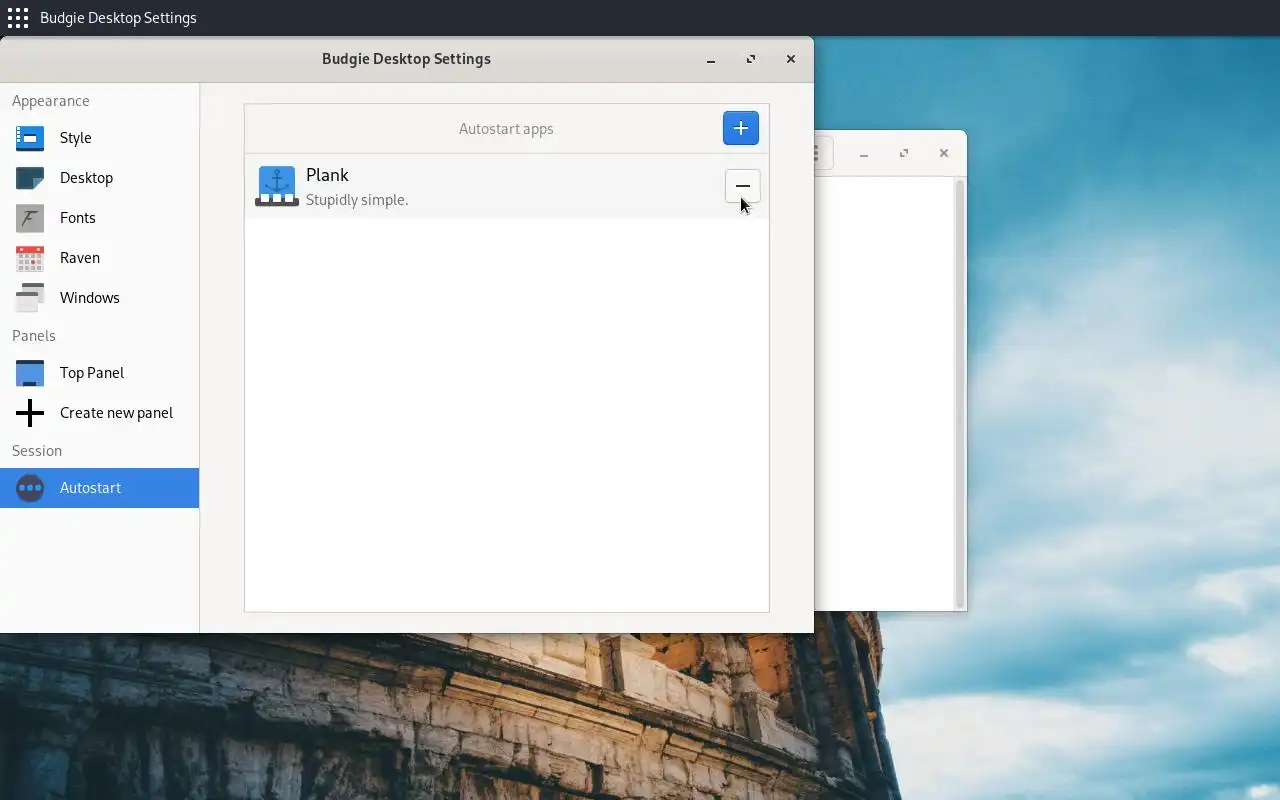
Task: Minimize the Budgie Desktop Settings window
Action: point(711,59)
